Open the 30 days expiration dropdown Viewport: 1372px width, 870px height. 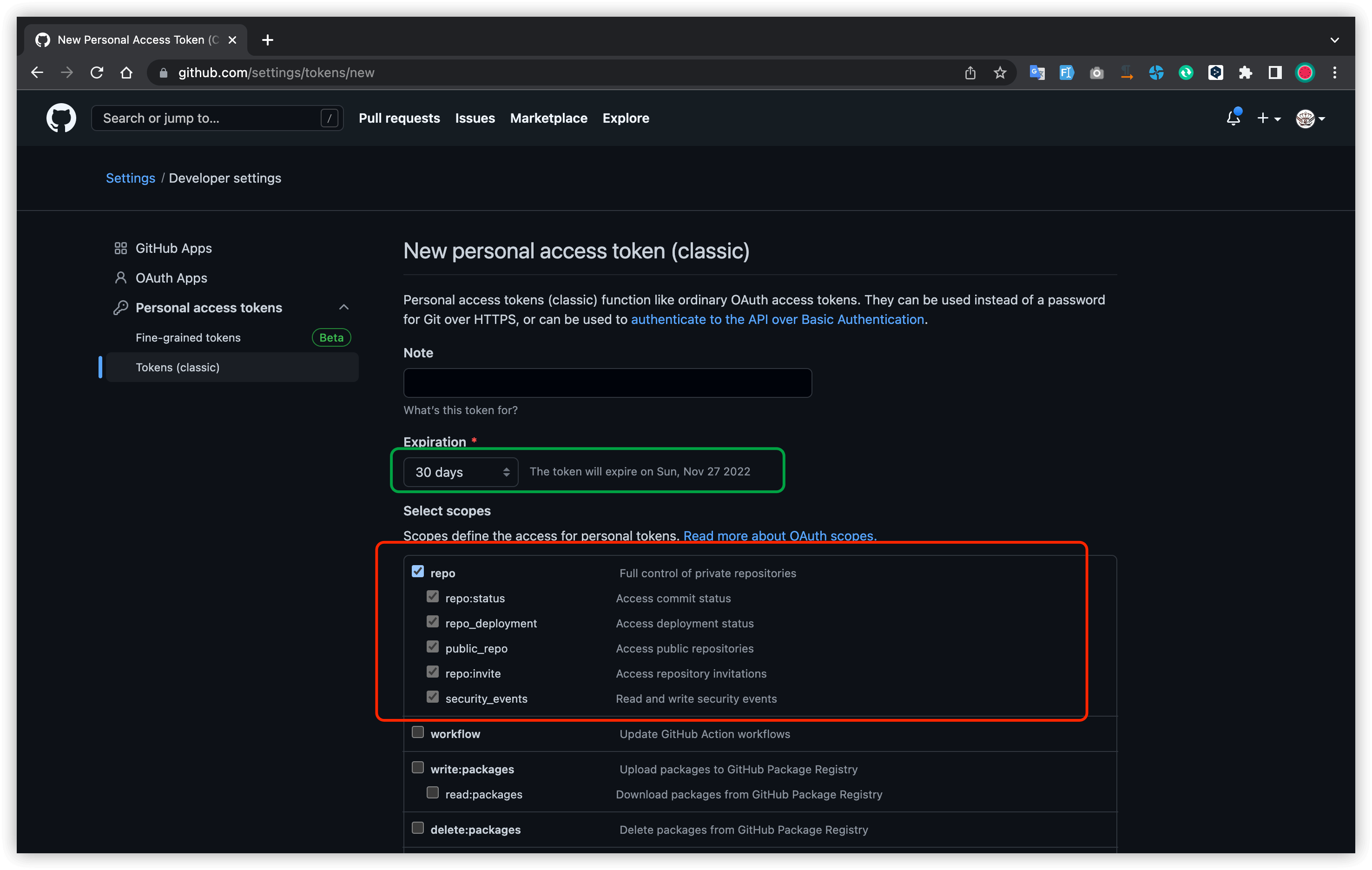click(x=461, y=472)
